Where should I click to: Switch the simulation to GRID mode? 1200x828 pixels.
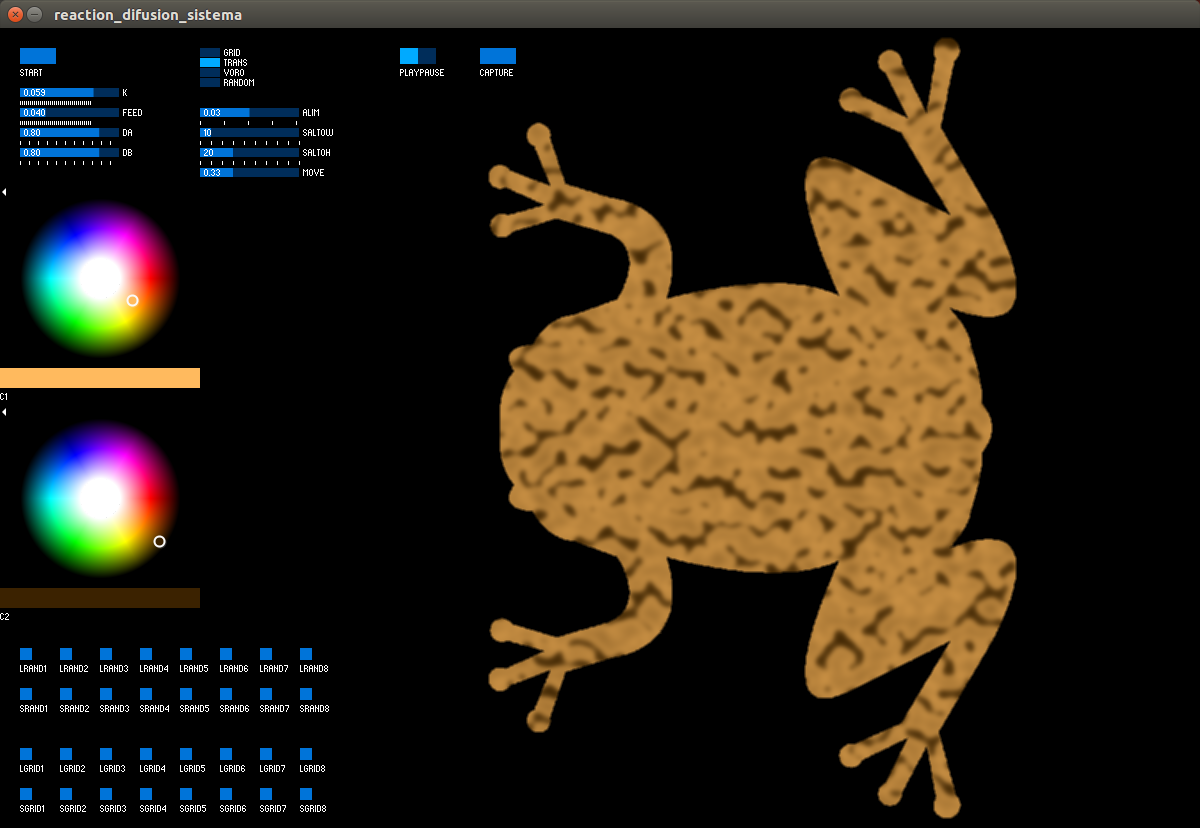[x=209, y=51]
